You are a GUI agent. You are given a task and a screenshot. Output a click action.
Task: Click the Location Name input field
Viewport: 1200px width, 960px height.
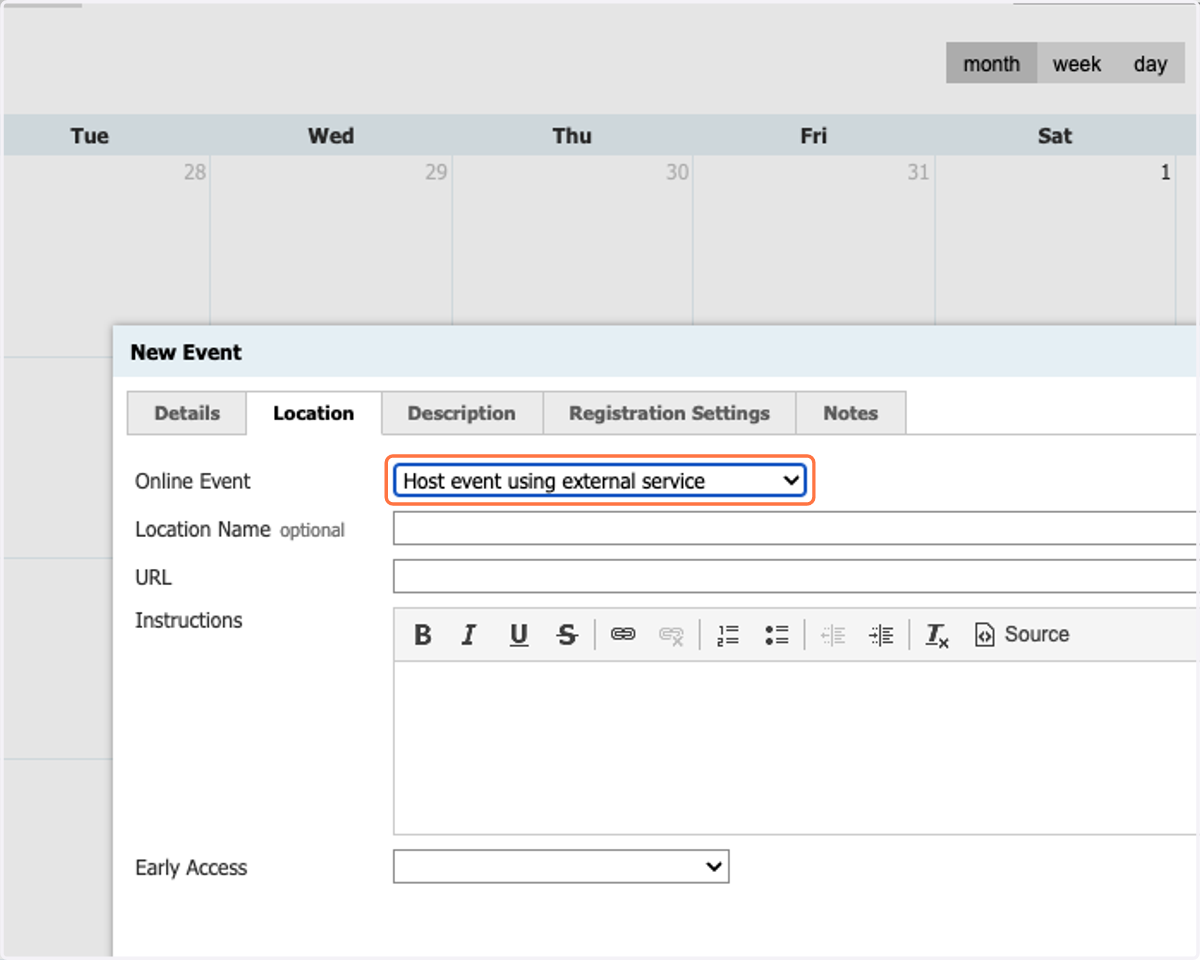pyautogui.click(x=795, y=528)
